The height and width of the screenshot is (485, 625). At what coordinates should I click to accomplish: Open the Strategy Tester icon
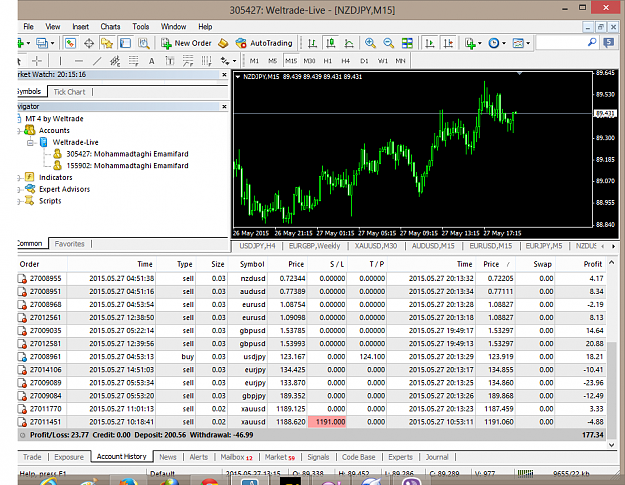coord(143,43)
